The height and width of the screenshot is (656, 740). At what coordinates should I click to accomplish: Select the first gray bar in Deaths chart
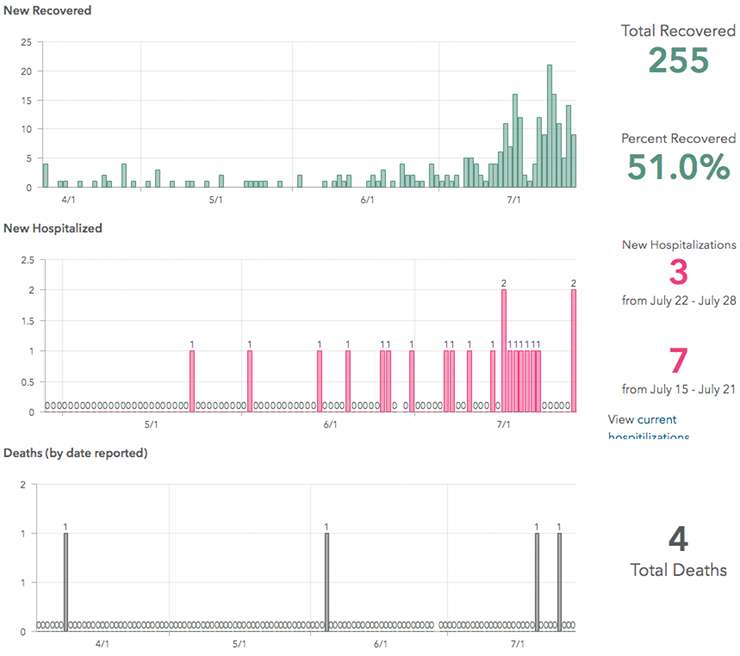(x=66, y=580)
